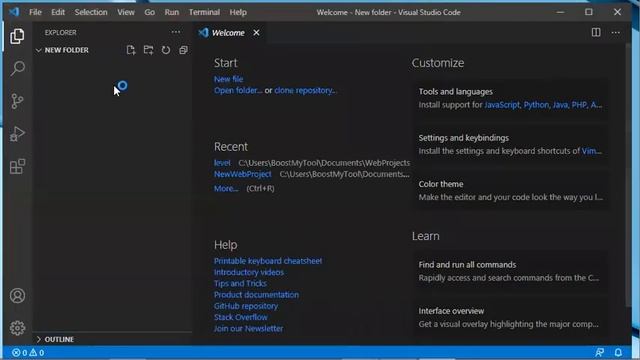Viewport: 640px width, 360px height.
Task: Maximize the VS Code window
Action: (x=589, y=12)
